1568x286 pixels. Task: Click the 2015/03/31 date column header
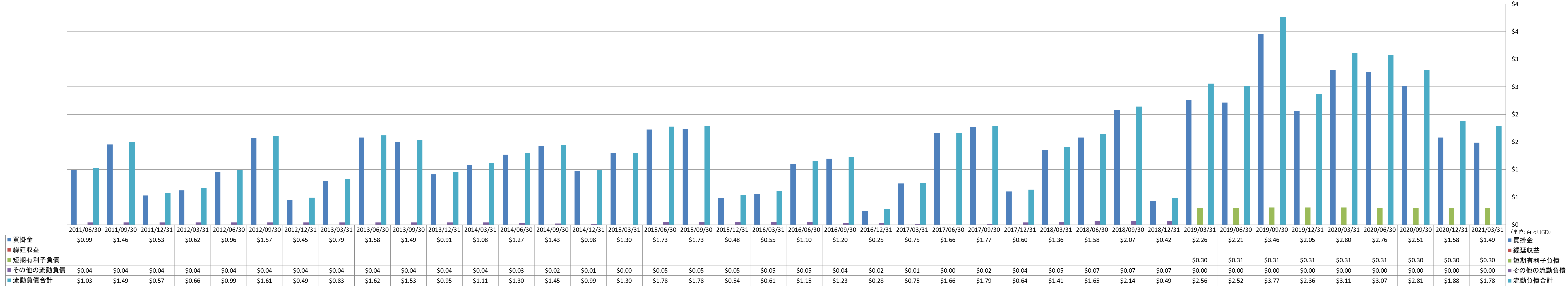pos(624,230)
